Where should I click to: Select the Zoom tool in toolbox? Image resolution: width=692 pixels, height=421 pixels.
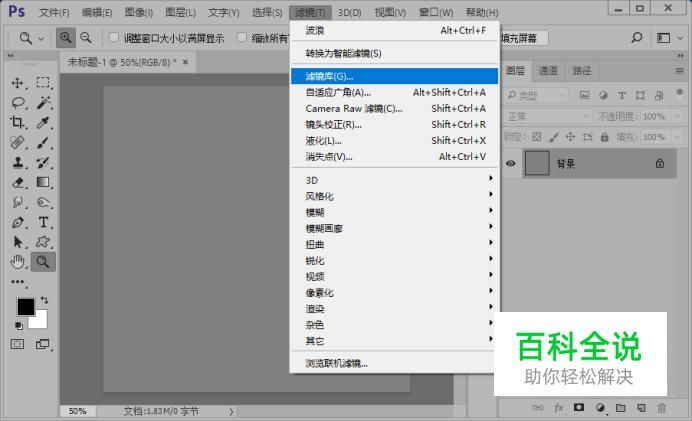[43, 262]
